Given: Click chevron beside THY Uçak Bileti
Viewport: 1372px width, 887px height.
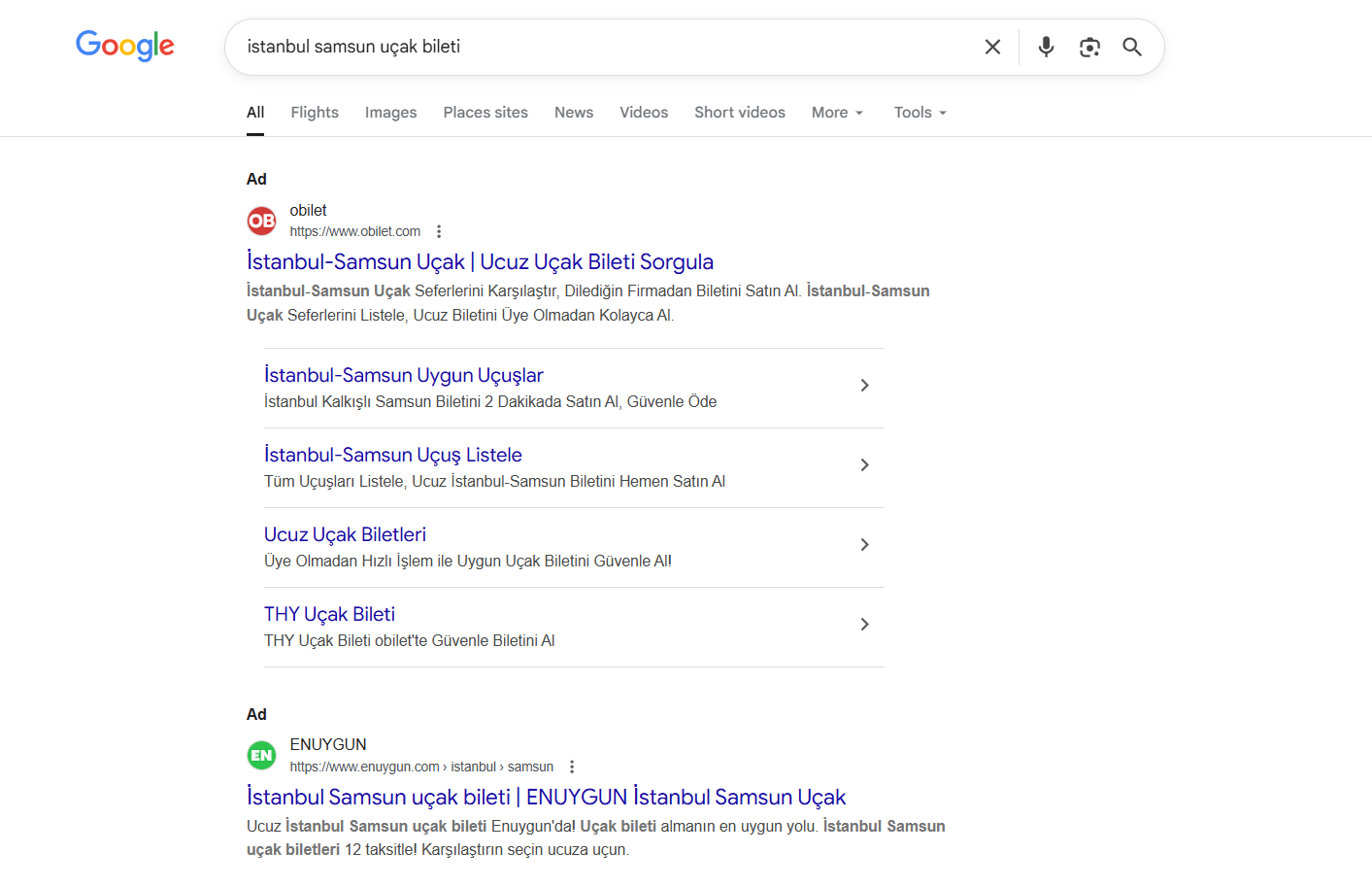Looking at the screenshot, I should pyautogui.click(x=864, y=625).
